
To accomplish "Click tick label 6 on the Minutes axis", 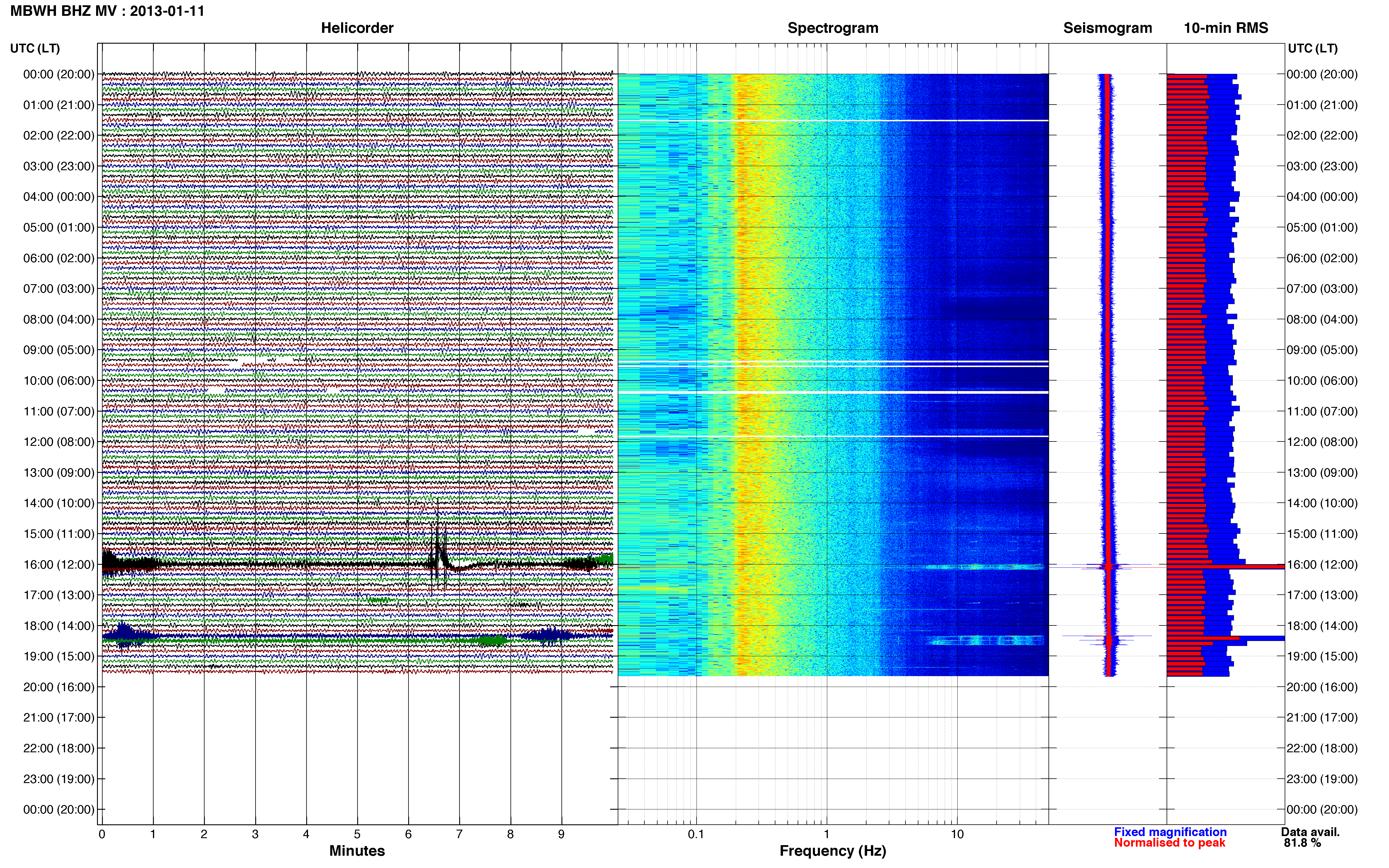I will (x=408, y=834).
